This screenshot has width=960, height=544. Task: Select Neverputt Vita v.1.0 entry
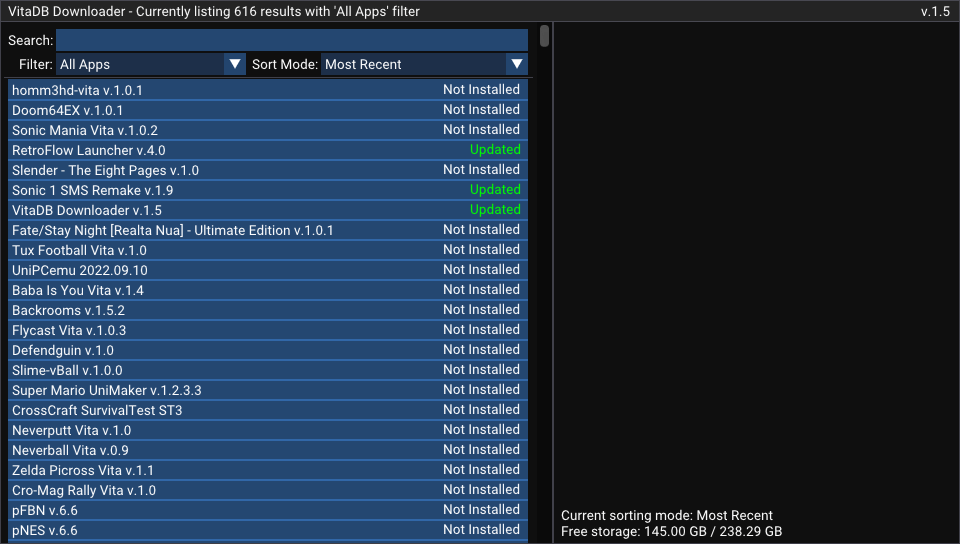(268, 430)
